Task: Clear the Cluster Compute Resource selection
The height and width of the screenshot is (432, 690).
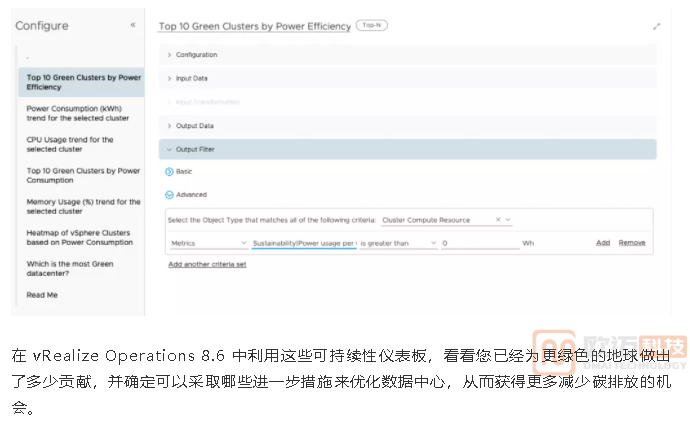Action: [498, 220]
